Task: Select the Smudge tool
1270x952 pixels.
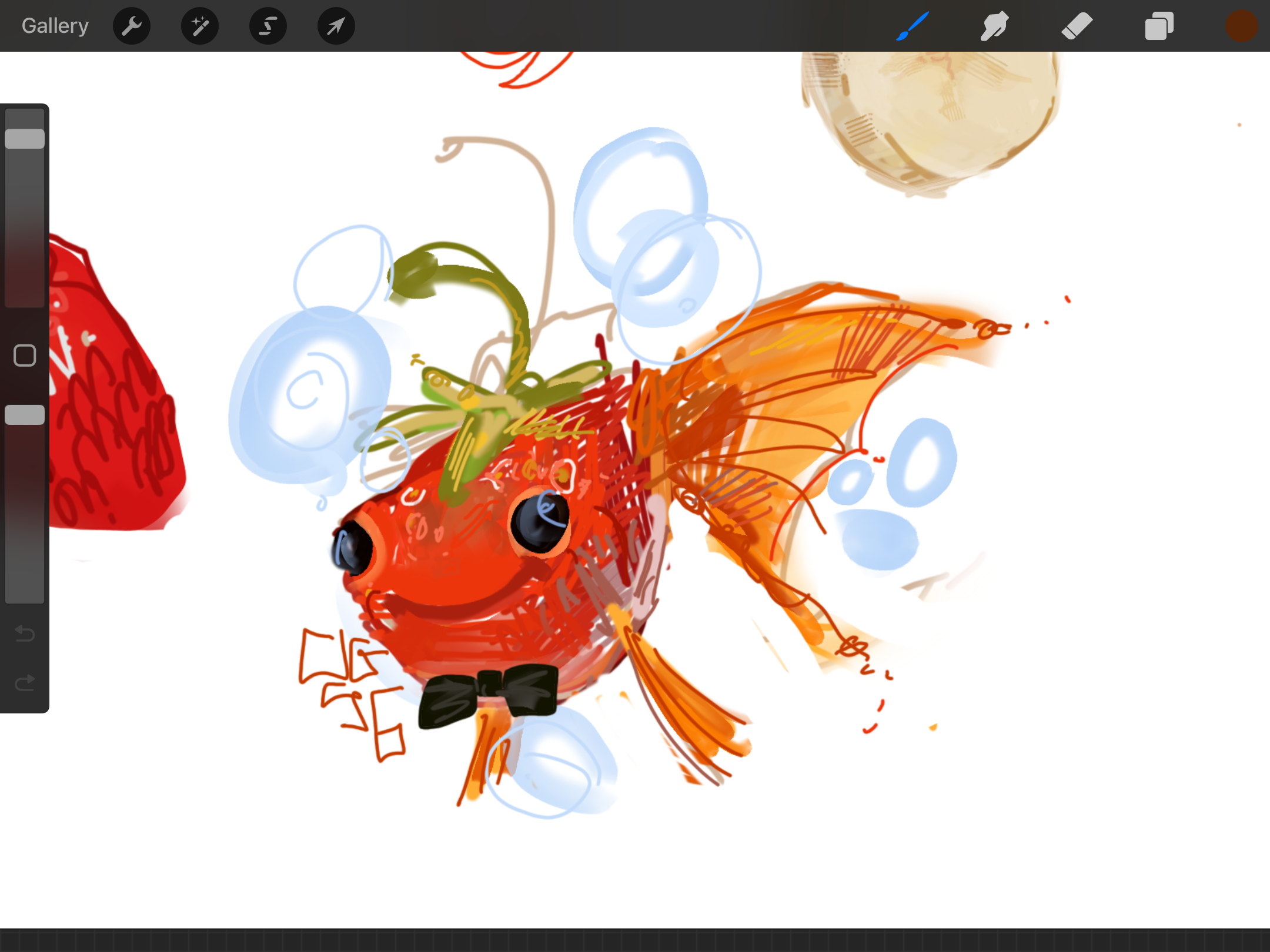Action: point(994,26)
